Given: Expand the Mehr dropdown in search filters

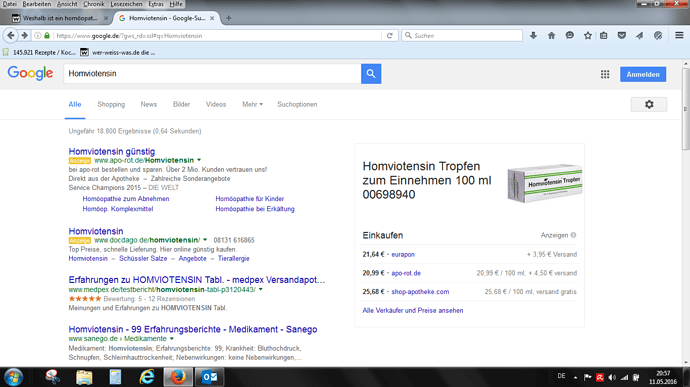Looking at the screenshot, I should (252, 104).
